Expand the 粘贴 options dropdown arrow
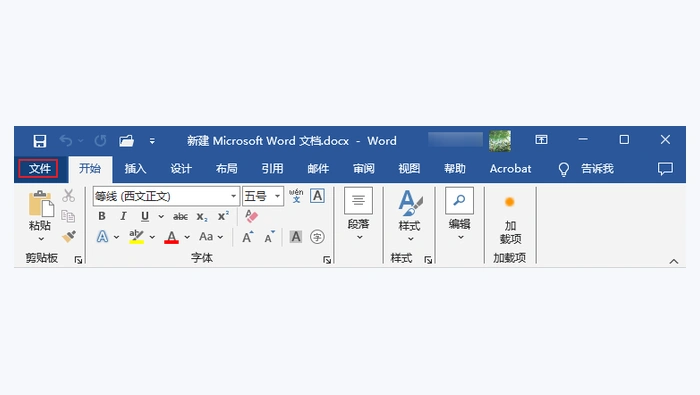Screen dimensions: 700x395 point(41,239)
